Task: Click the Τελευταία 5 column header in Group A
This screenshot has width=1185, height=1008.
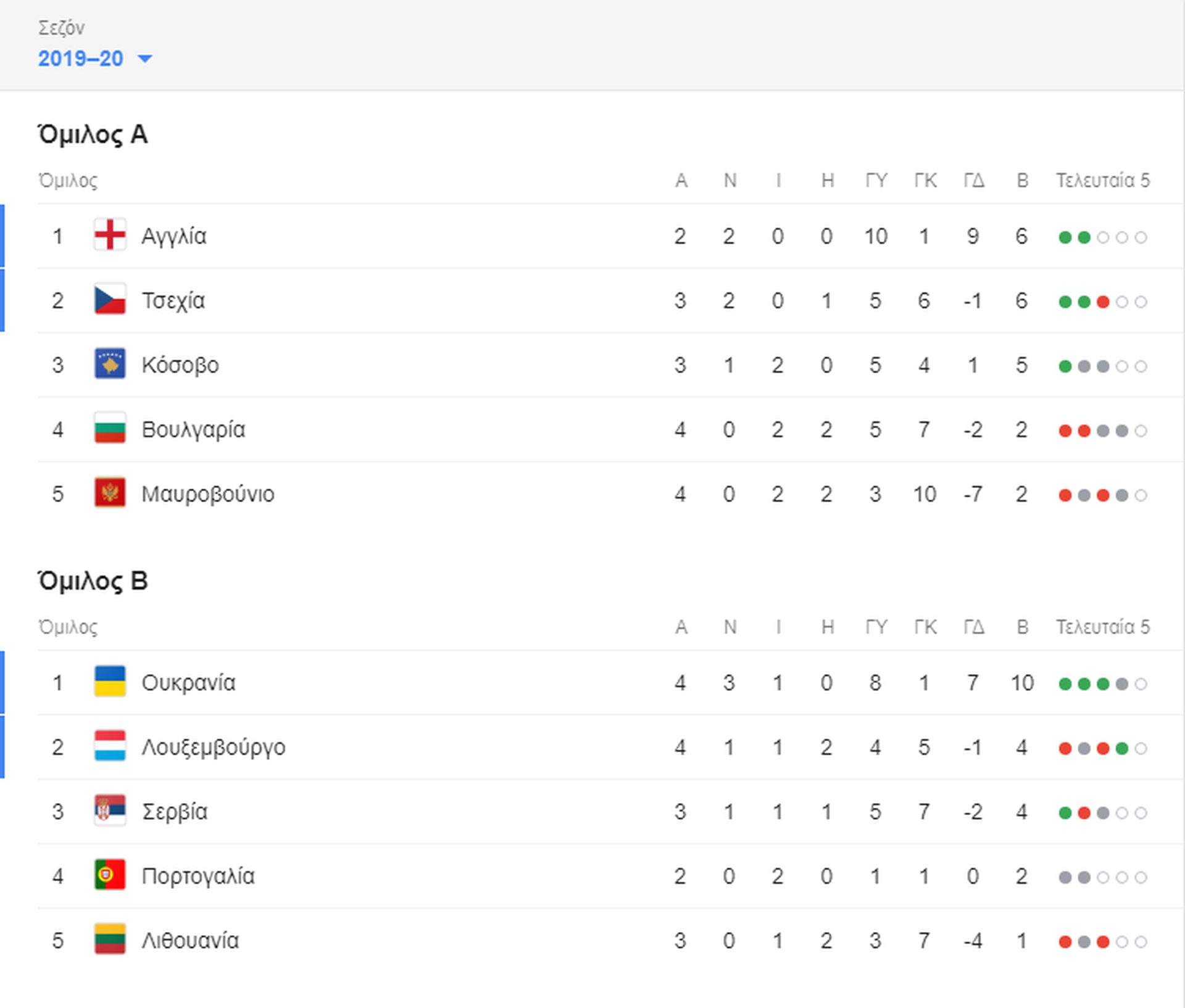Action: click(1102, 180)
